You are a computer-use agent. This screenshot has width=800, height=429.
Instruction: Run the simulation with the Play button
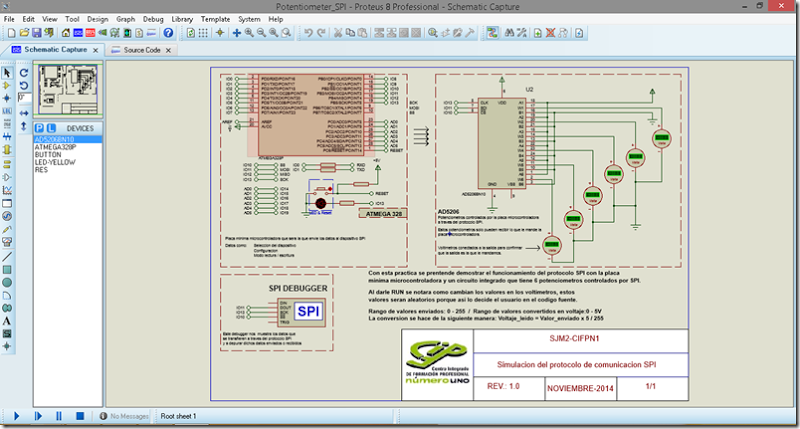coord(16,416)
